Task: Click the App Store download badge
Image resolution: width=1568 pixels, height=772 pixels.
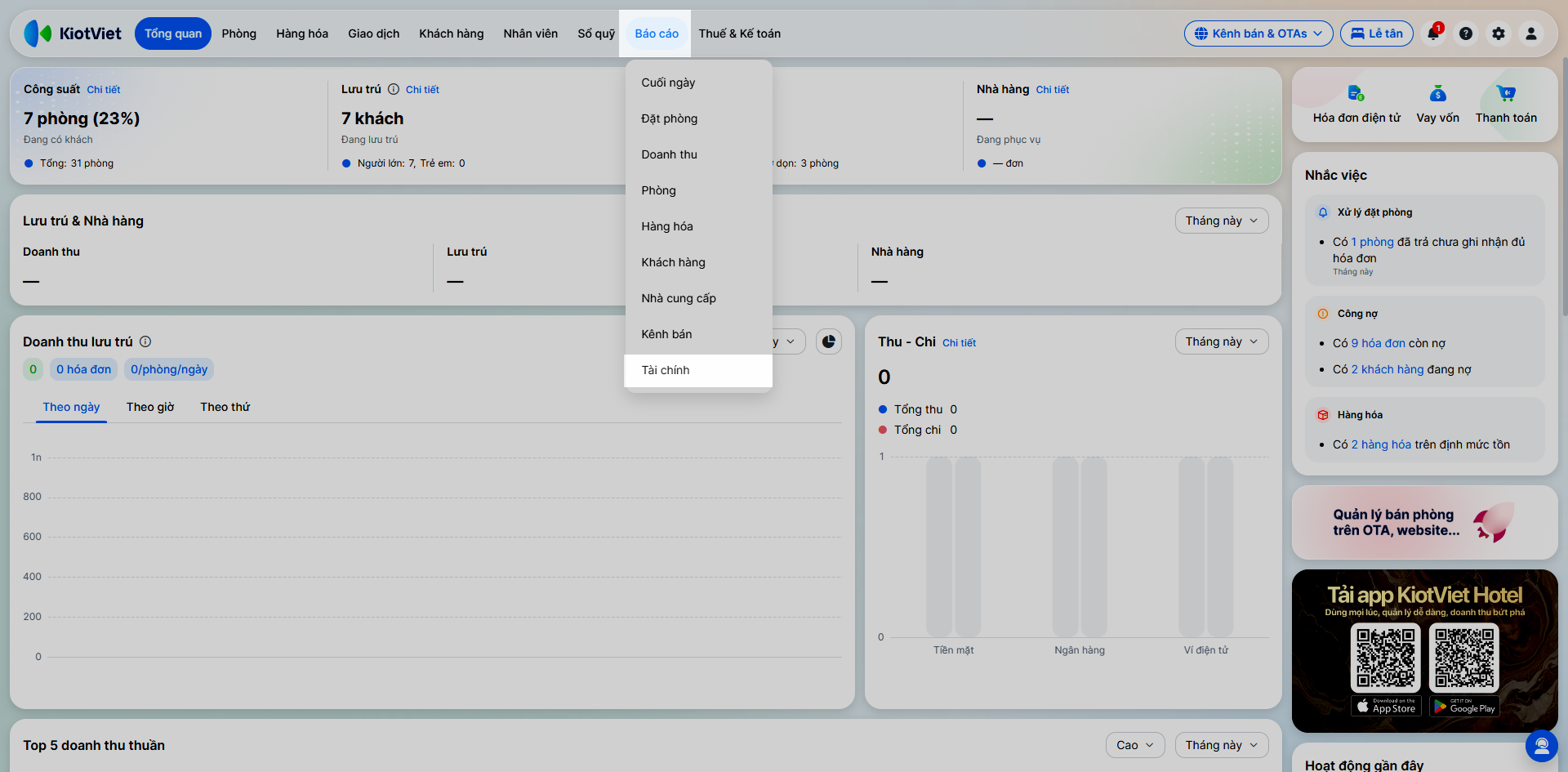Action: pyautogui.click(x=1386, y=706)
